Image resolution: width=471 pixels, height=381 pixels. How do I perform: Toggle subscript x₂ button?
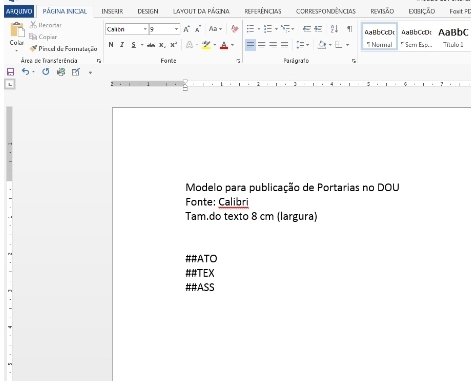pyautogui.click(x=162, y=45)
